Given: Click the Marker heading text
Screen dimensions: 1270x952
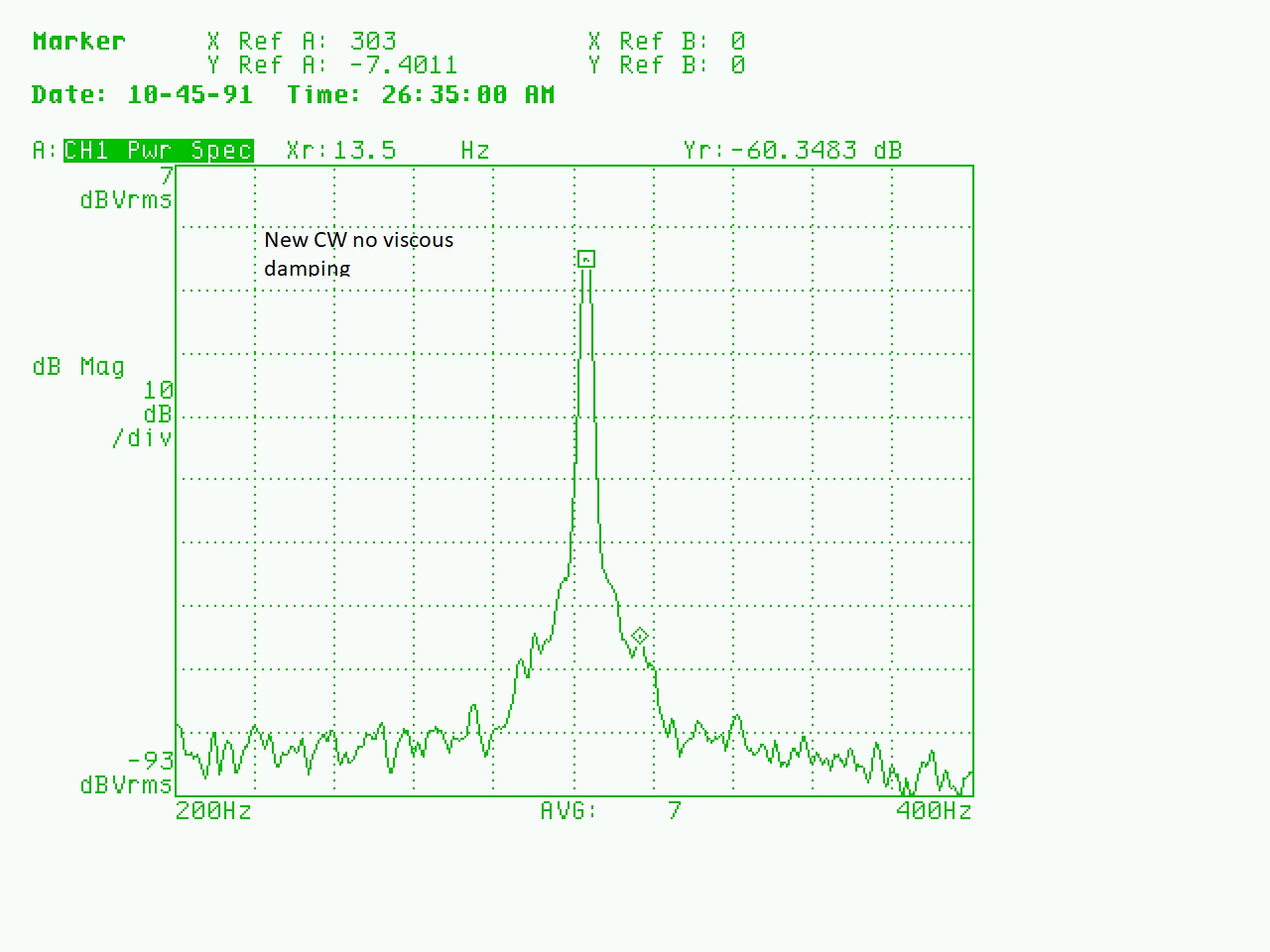Looking at the screenshot, I should tap(79, 42).
